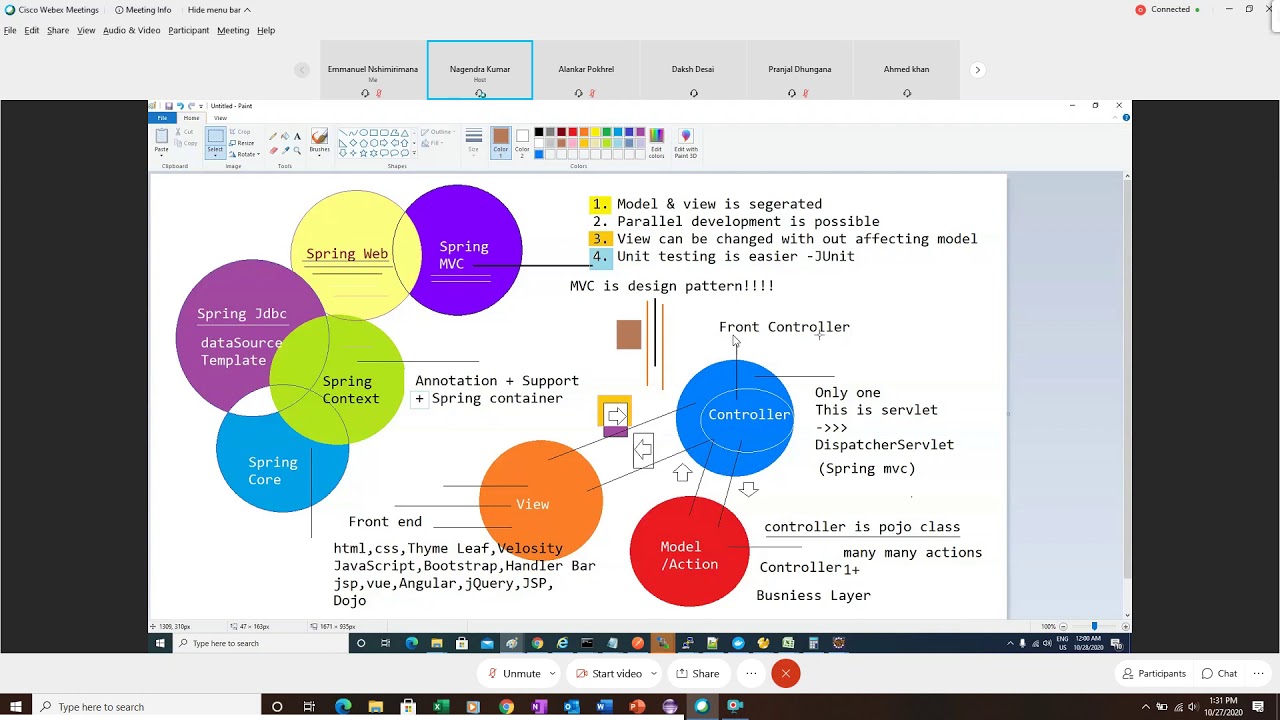Open Start video options arrow

point(653,674)
